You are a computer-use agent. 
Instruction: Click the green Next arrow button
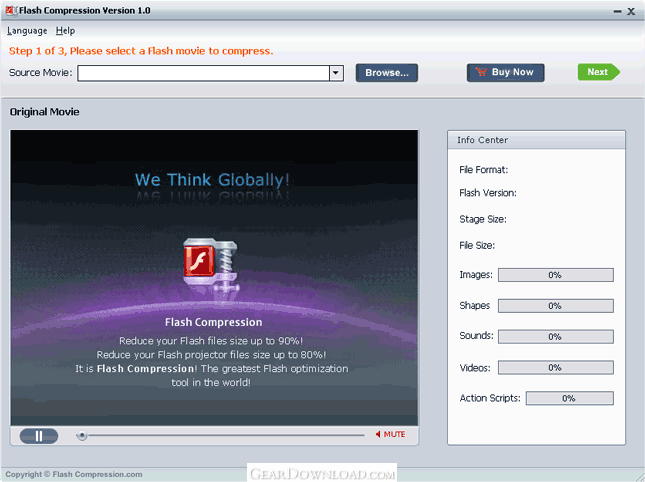(x=599, y=72)
